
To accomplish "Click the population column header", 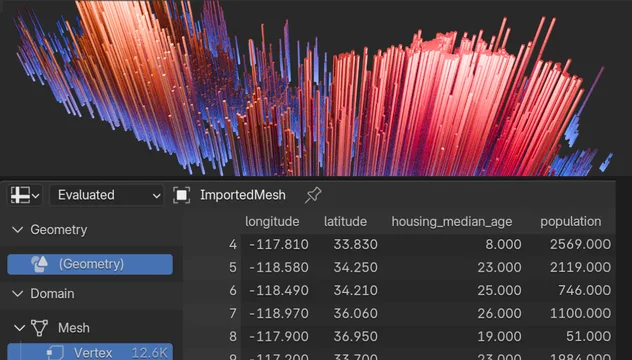I will (571, 221).
